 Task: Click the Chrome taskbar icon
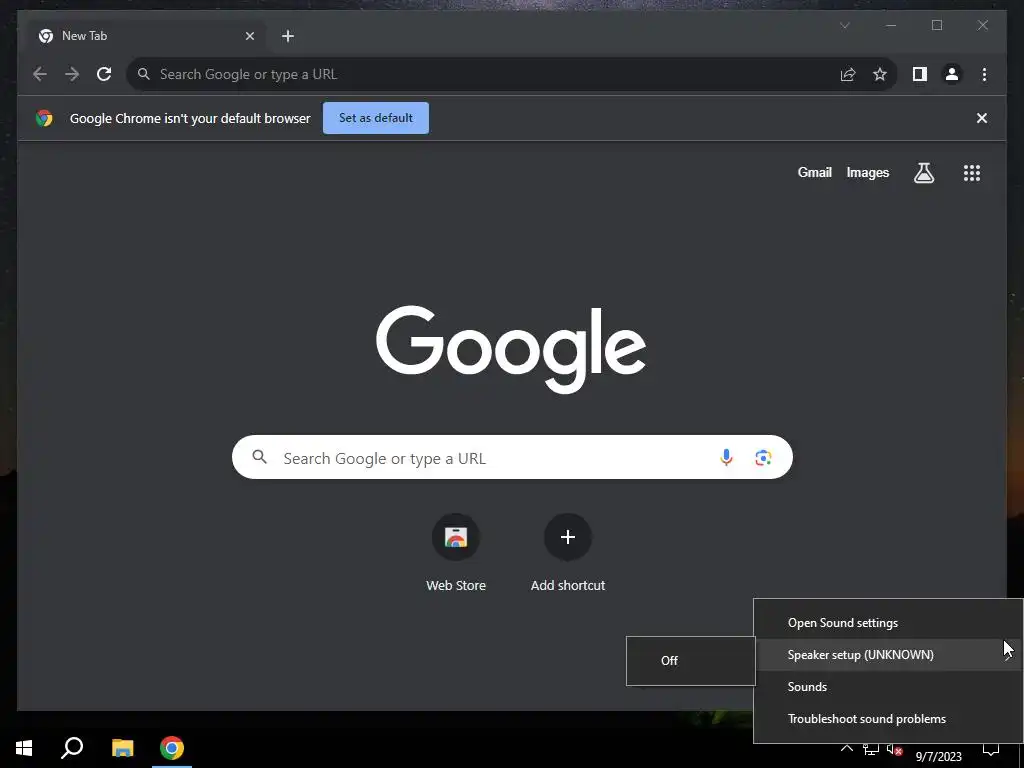172,748
